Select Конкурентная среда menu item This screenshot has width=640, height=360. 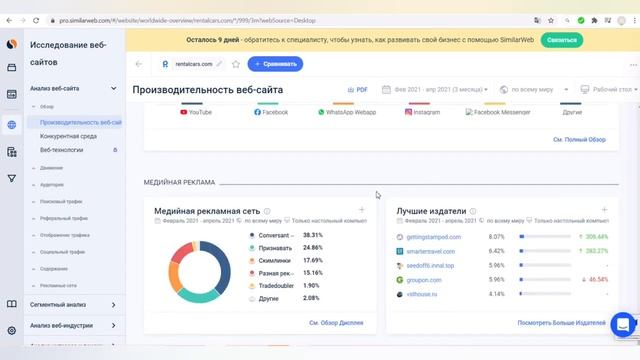[x=68, y=136]
